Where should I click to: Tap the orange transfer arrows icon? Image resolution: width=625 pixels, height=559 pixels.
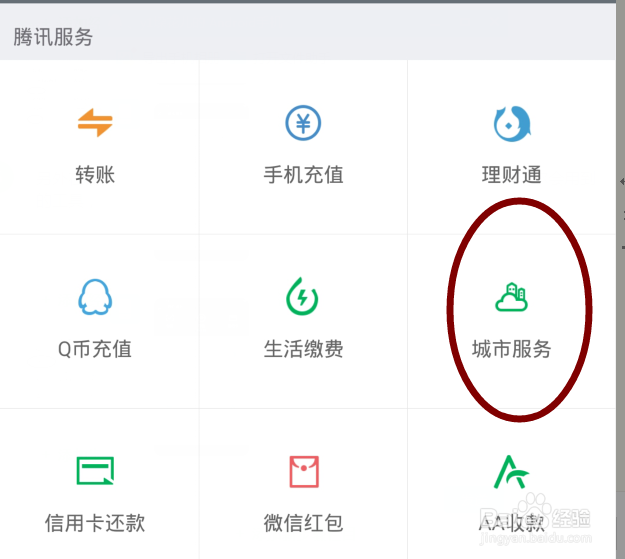coord(95,123)
